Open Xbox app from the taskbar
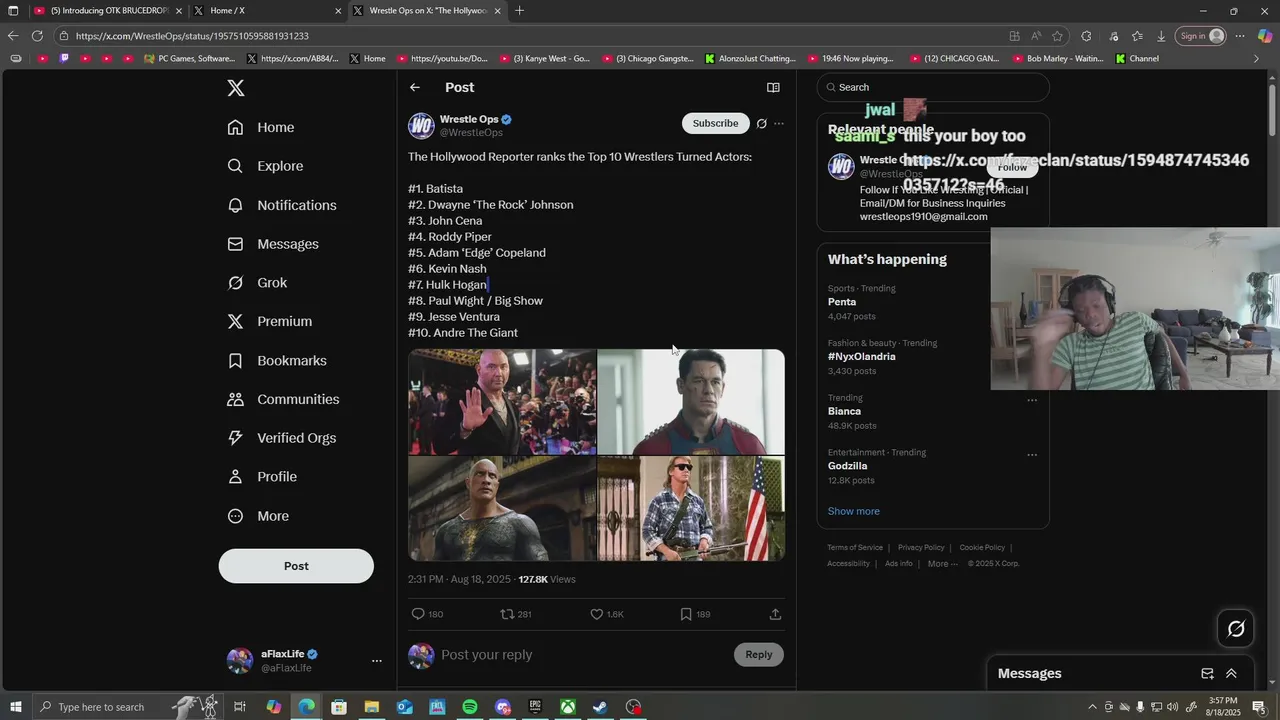The image size is (1280, 720). 567,707
